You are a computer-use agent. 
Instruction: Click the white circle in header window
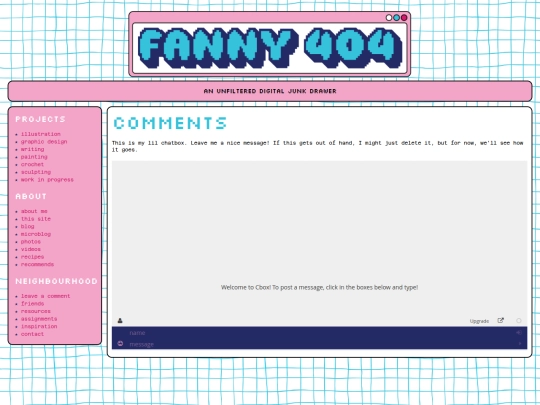[389, 18]
